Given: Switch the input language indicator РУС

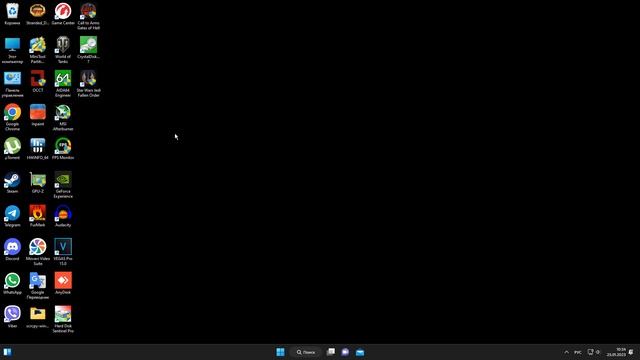Looking at the screenshot, I should point(578,352).
